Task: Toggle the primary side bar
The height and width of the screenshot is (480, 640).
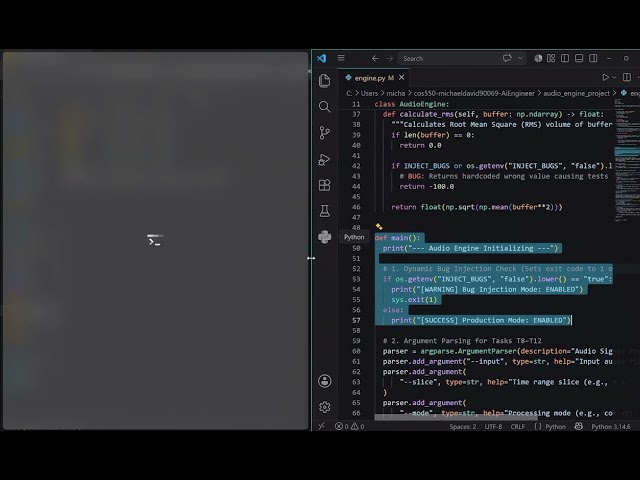Action: click(x=565, y=58)
